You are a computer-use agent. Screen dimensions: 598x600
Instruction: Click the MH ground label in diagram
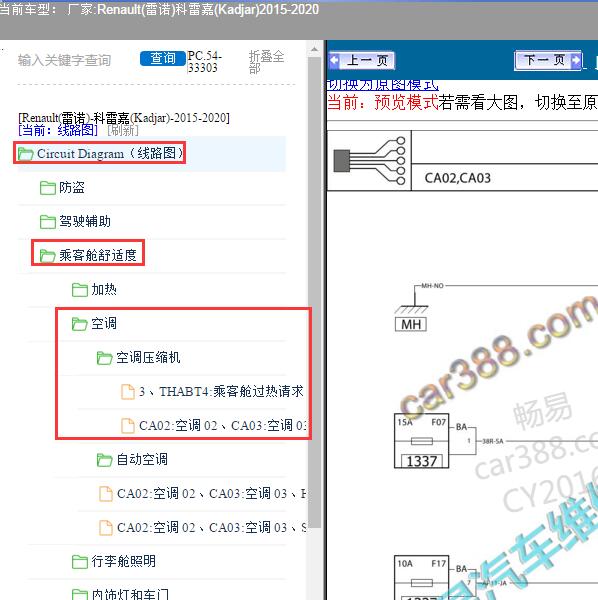[x=411, y=324]
